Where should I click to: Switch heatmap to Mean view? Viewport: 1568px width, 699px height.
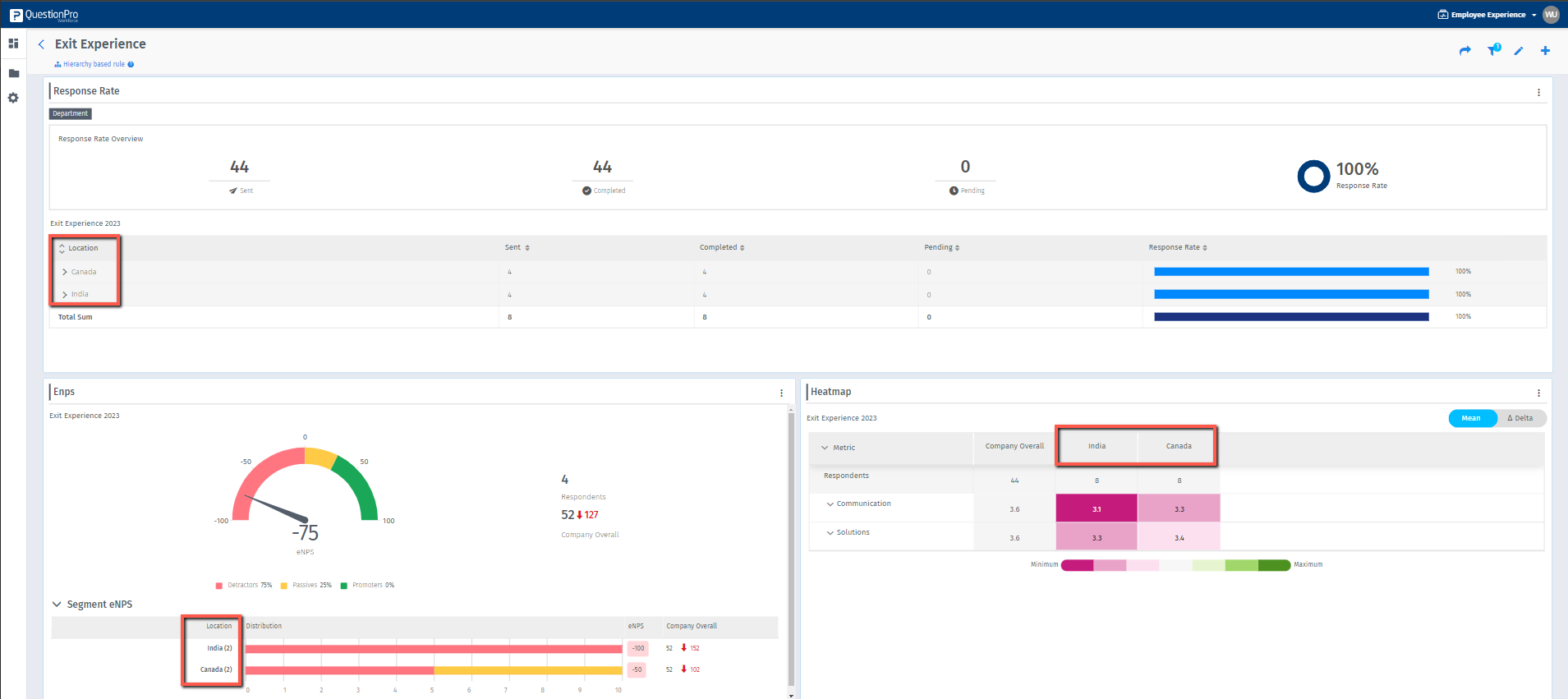1471,418
